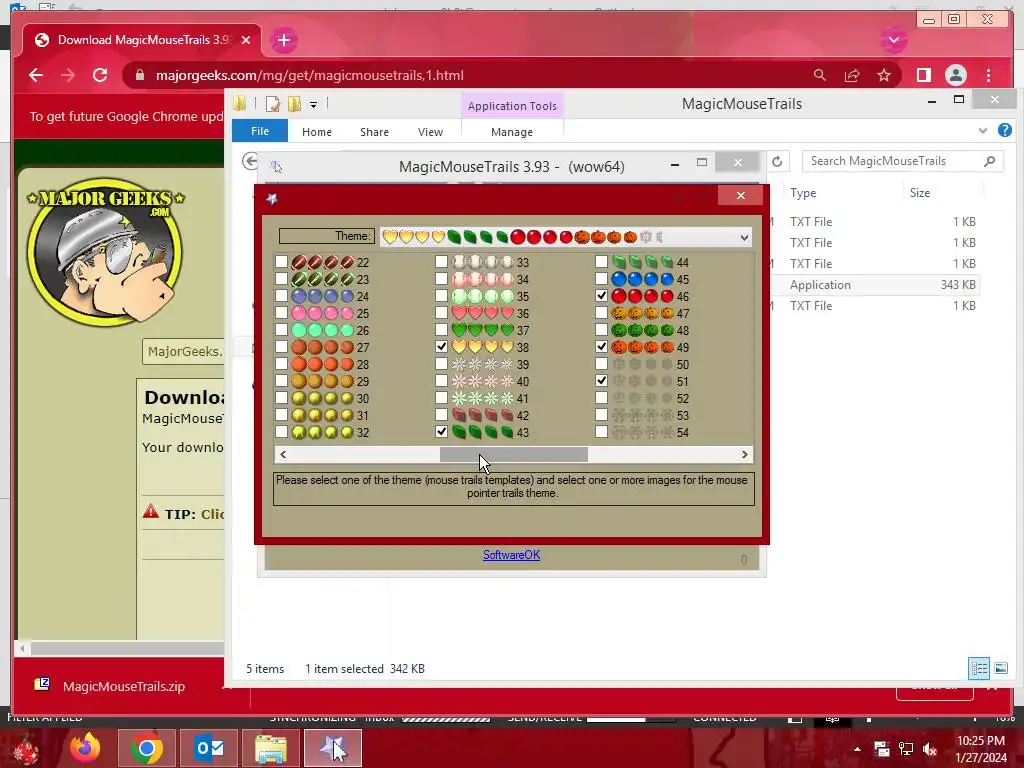
Task: Click the image list horizontal scrollbar thumb
Action: (x=514, y=455)
